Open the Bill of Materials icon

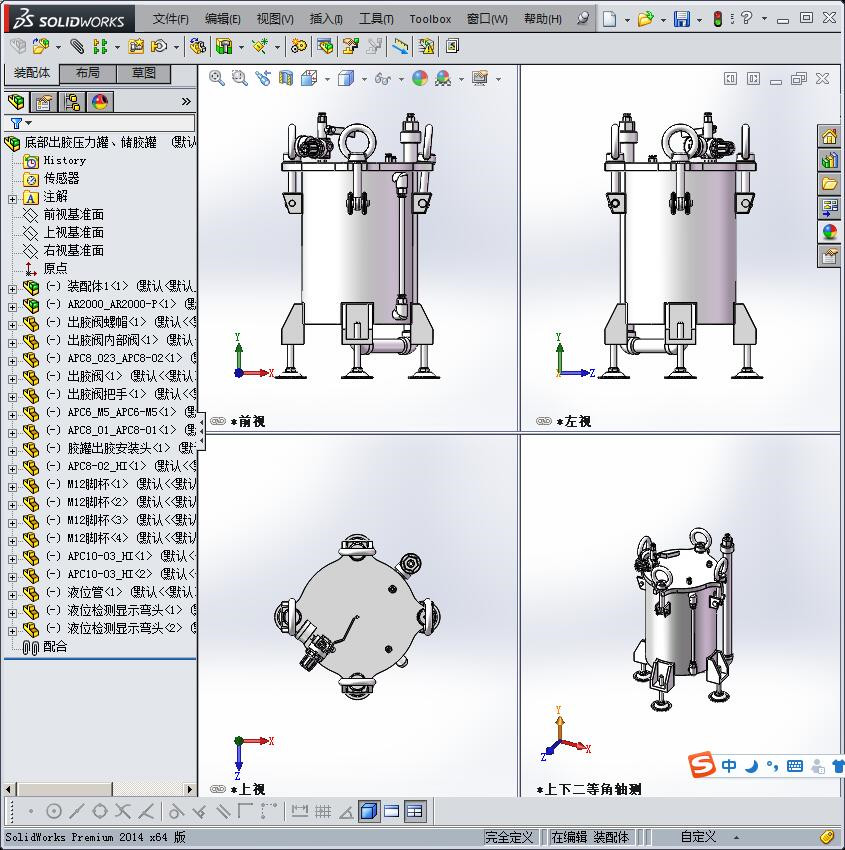325,47
